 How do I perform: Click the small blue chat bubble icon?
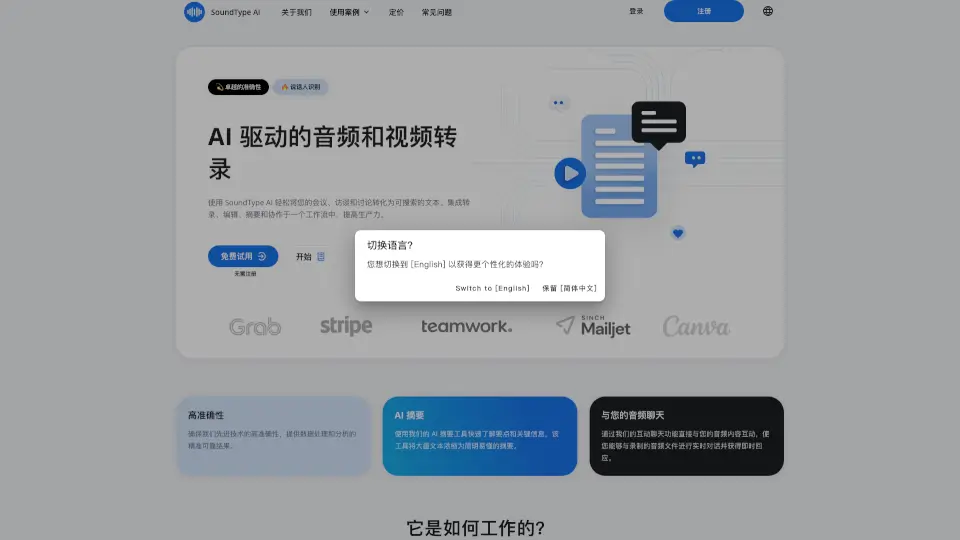coord(695,159)
